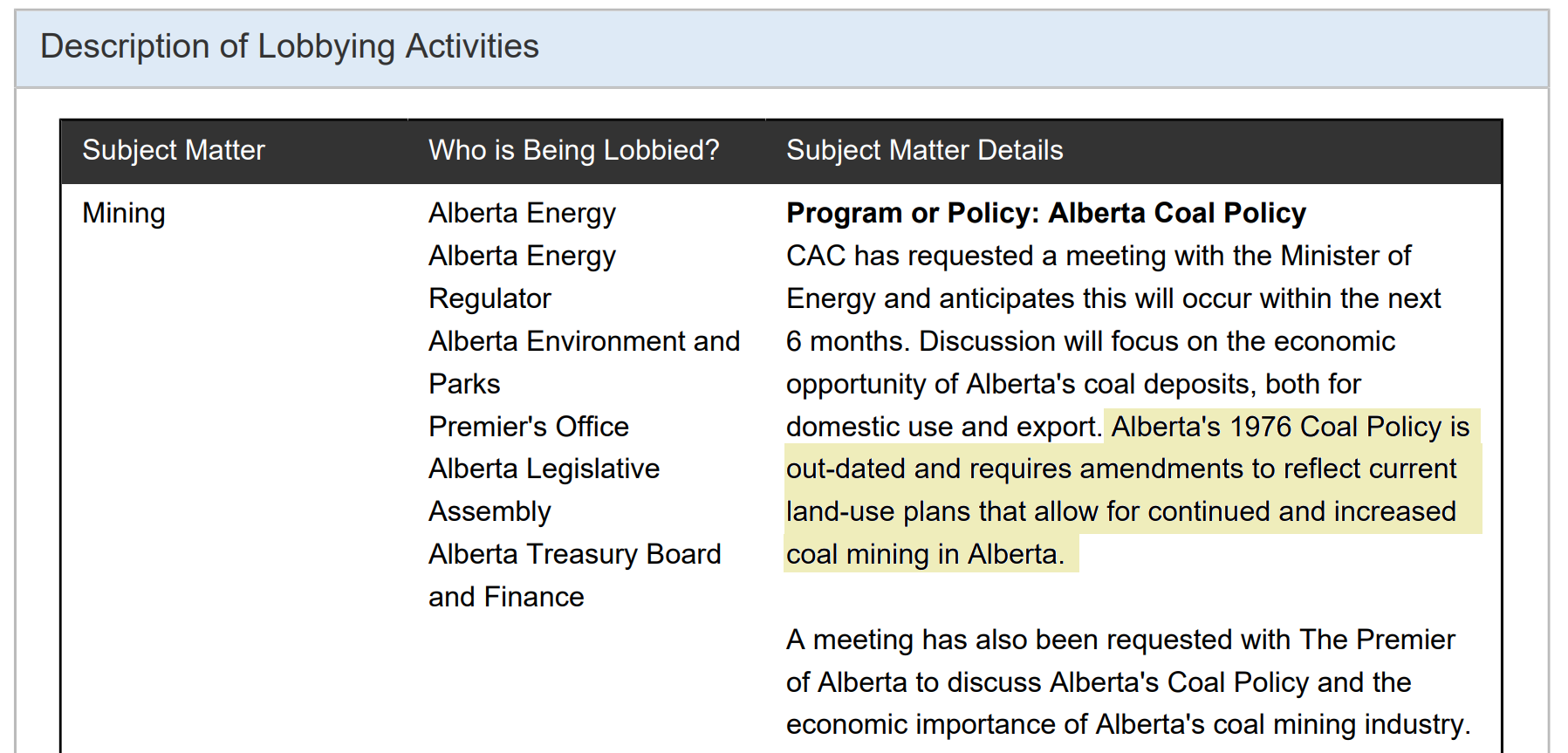Click the highlighted 'out-dated and requires amendments' line
Viewport: 1568px width, 753px height.
[x=1121, y=469]
